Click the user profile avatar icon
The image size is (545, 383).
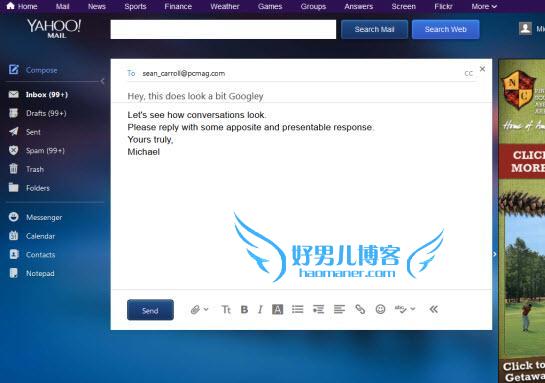(x=525, y=28)
